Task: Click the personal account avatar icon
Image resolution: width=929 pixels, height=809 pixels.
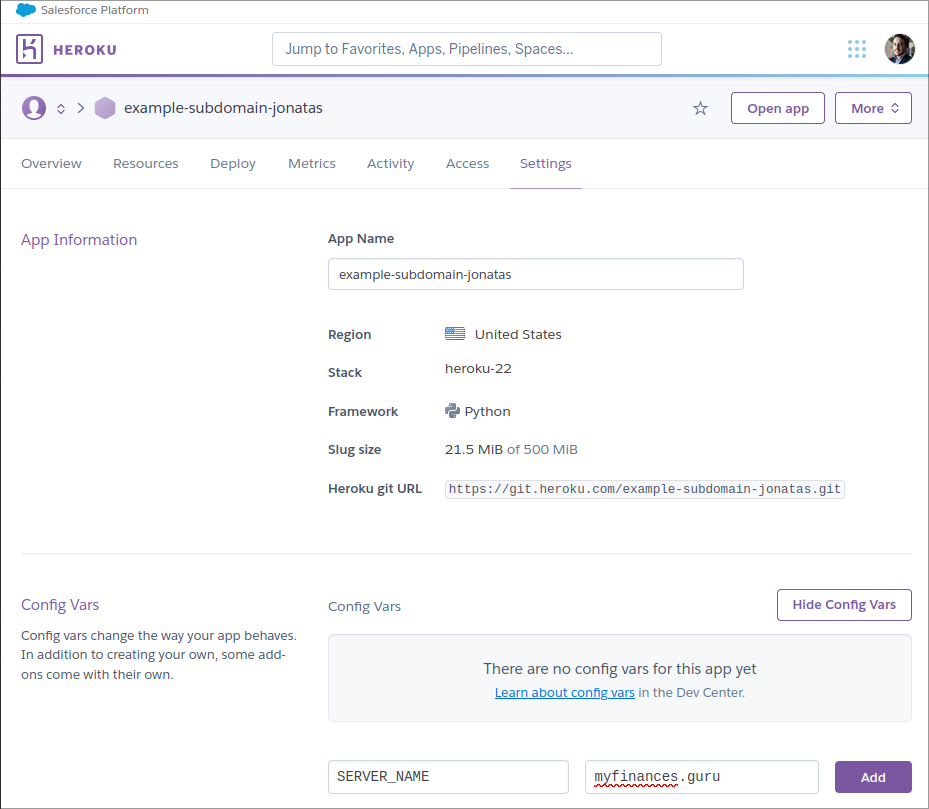Action: 34,108
